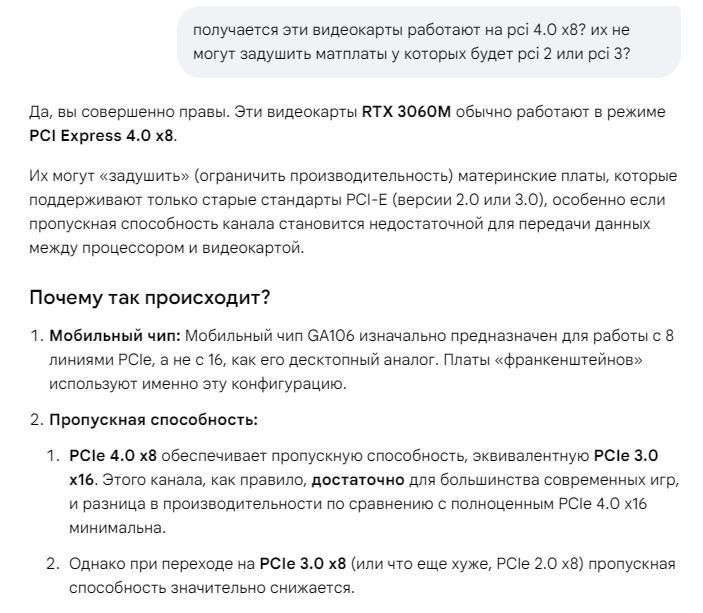Click the word «задушить» in the second paragraph

coord(143,176)
